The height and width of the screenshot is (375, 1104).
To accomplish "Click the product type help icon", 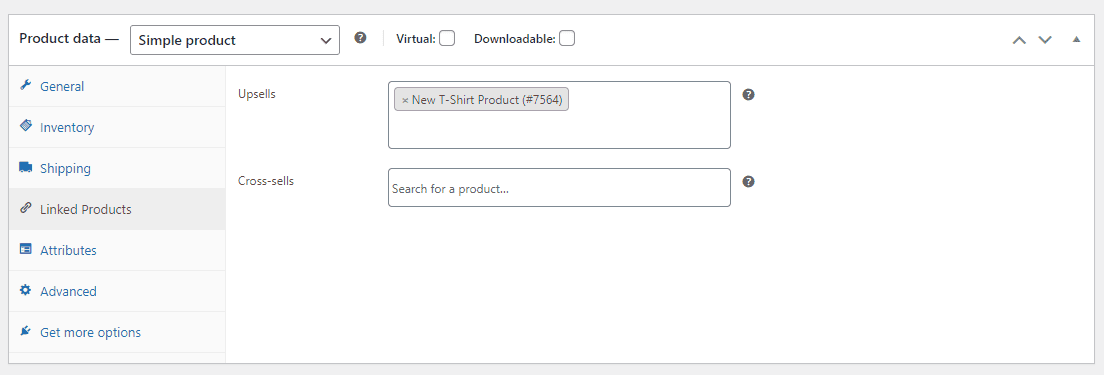I will pos(360,38).
